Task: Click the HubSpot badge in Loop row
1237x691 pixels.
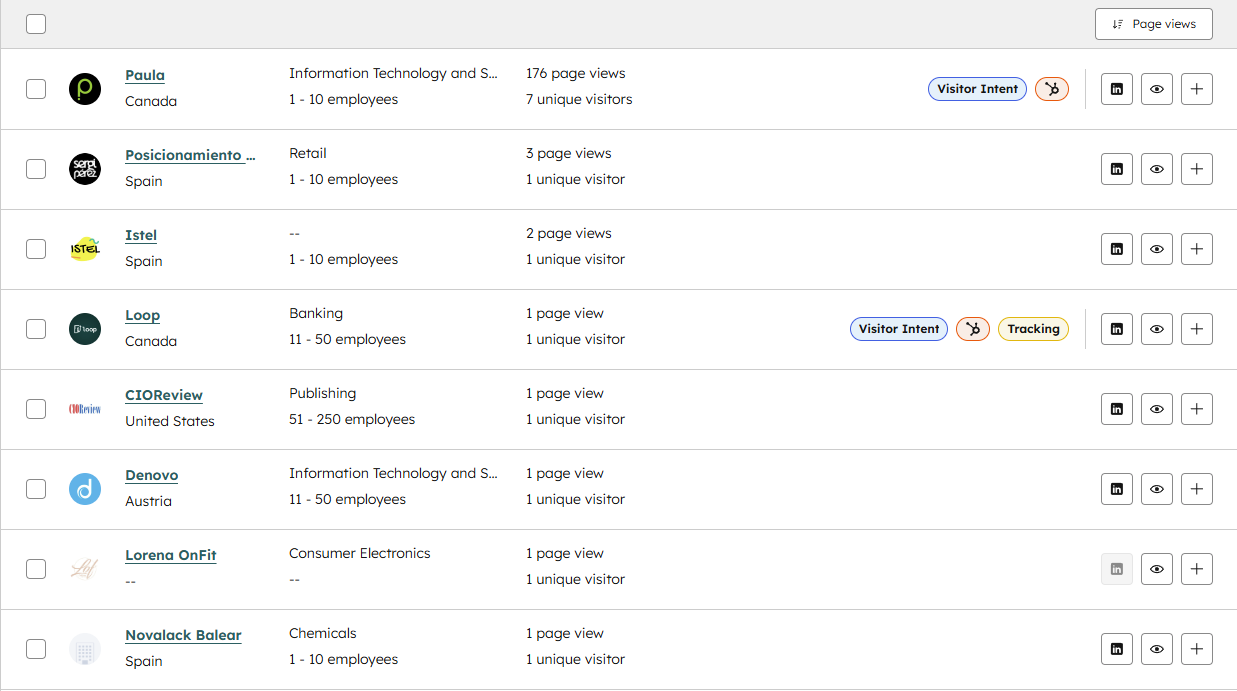Action: [973, 329]
